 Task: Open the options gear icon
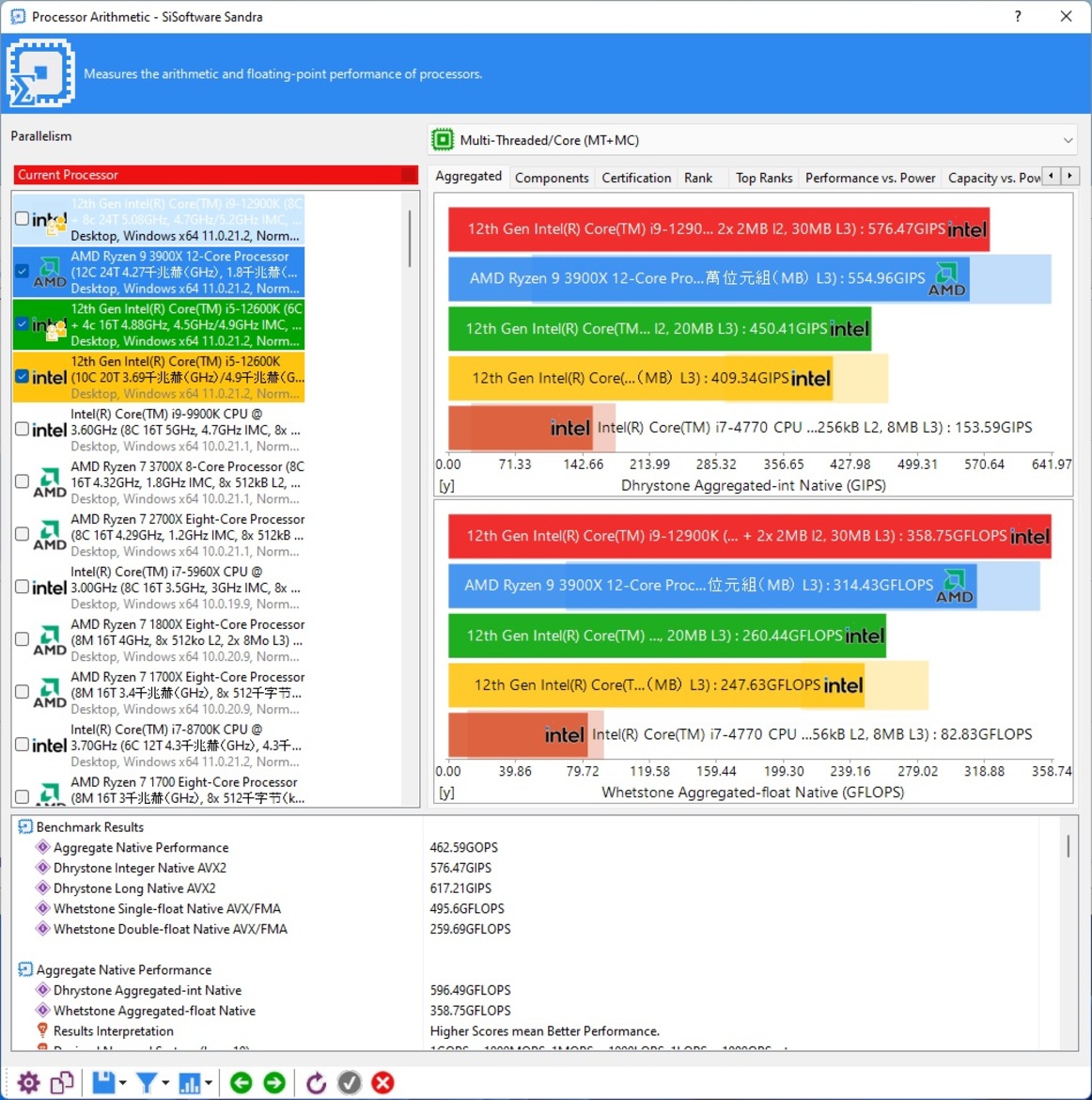(x=28, y=1083)
